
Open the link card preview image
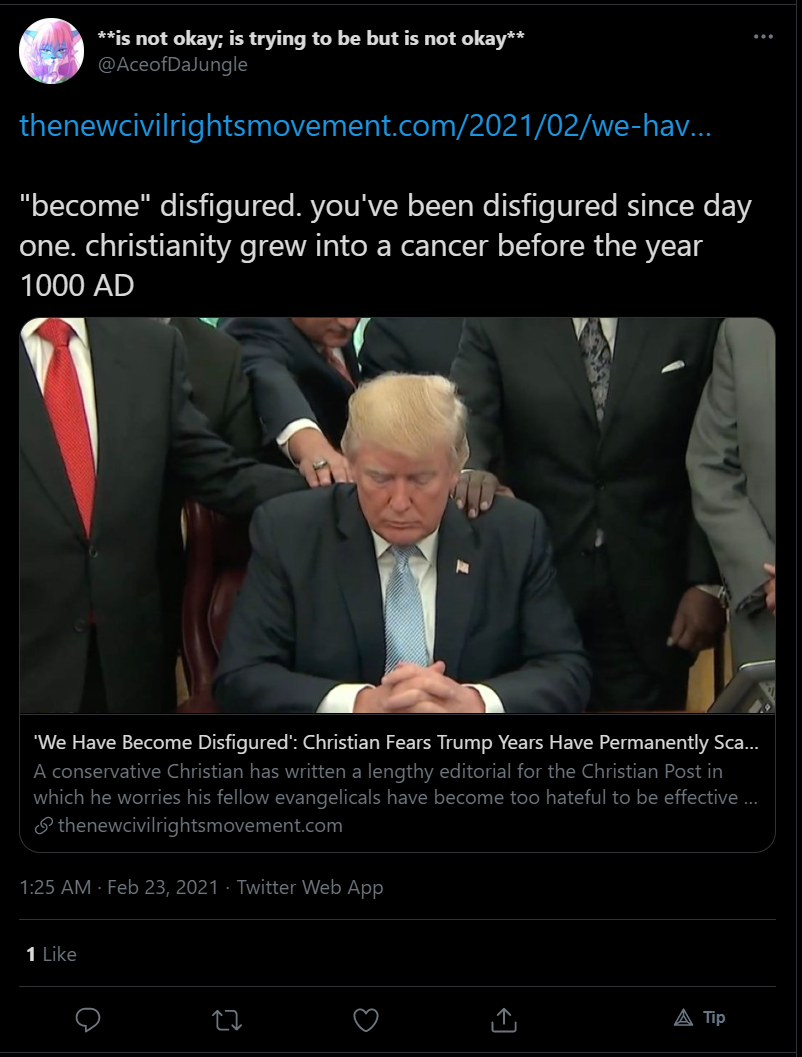pos(397,515)
